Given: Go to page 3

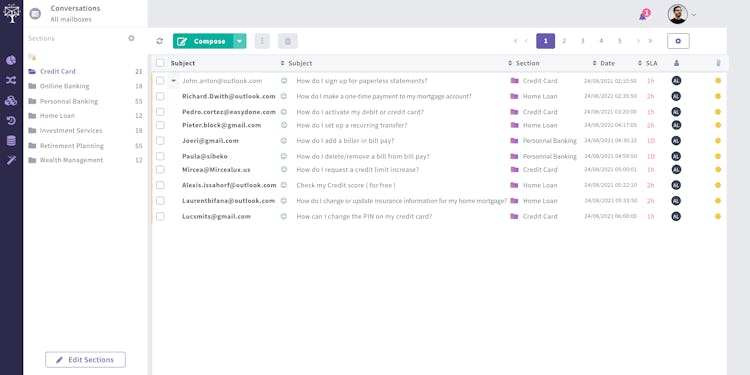Looking at the screenshot, I should [583, 41].
